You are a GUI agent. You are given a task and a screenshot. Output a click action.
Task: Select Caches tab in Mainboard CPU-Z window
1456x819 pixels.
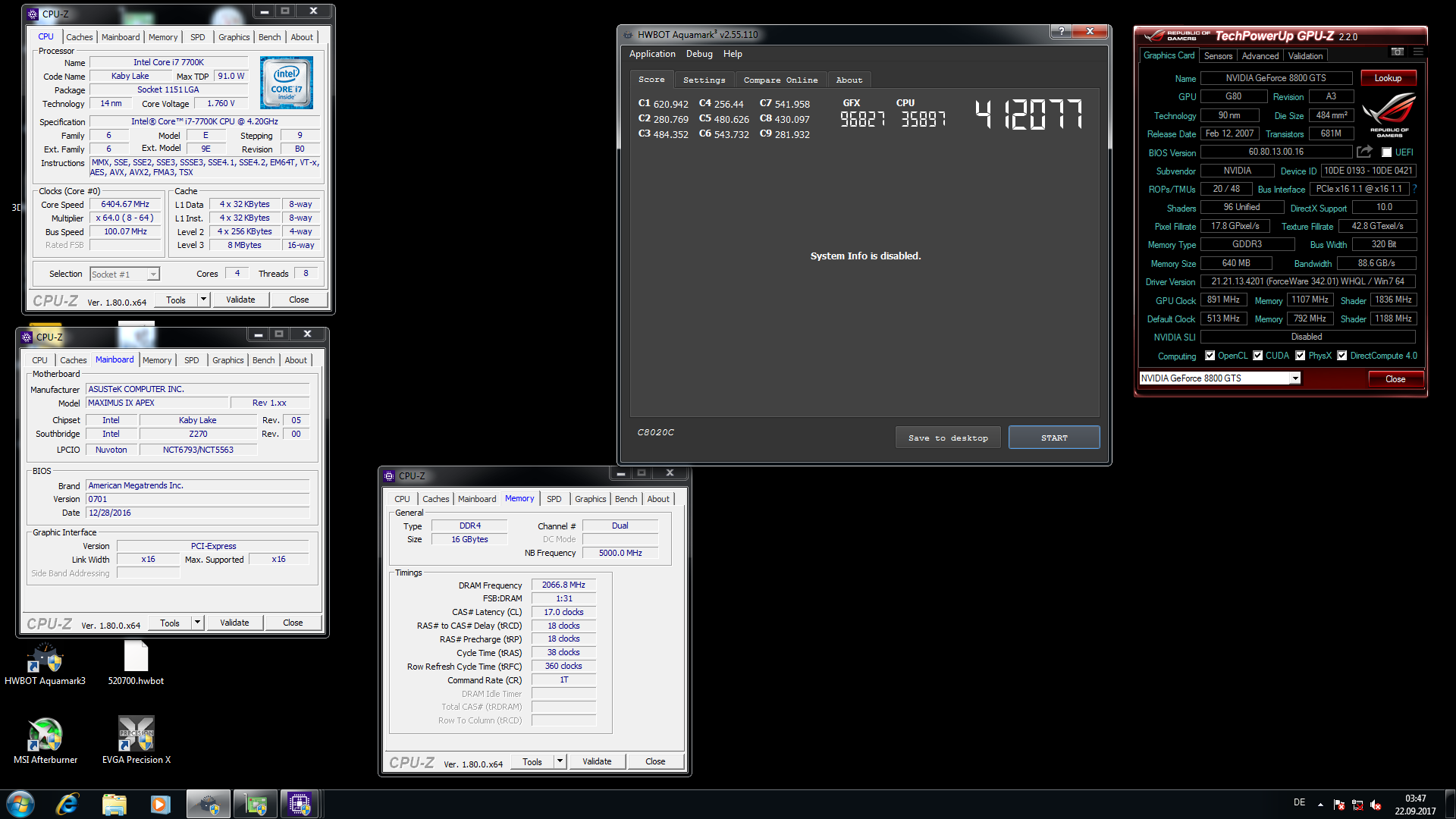pyautogui.click(x=73, y=360)
